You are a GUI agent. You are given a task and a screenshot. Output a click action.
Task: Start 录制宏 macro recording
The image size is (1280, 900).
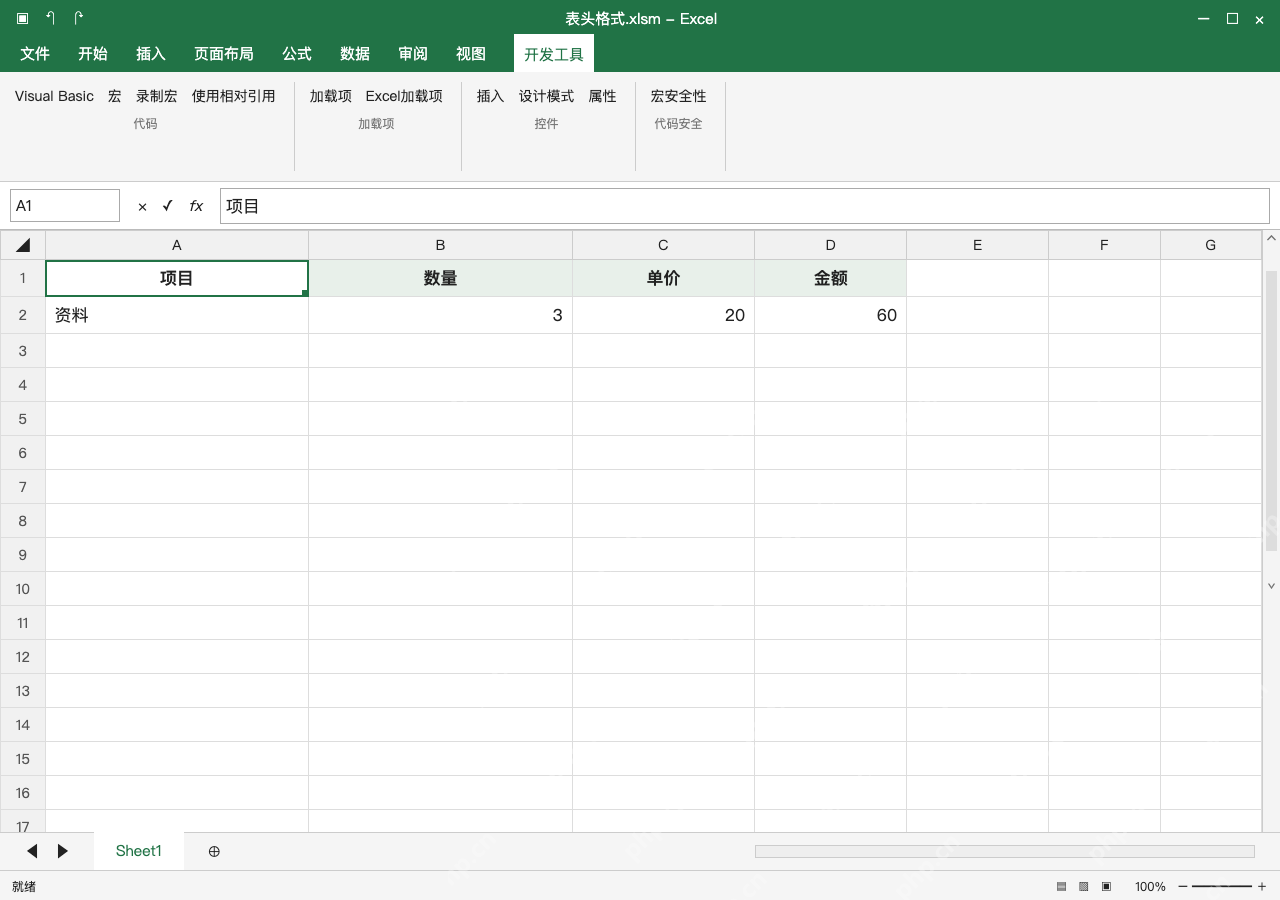[x=157, y=96]
